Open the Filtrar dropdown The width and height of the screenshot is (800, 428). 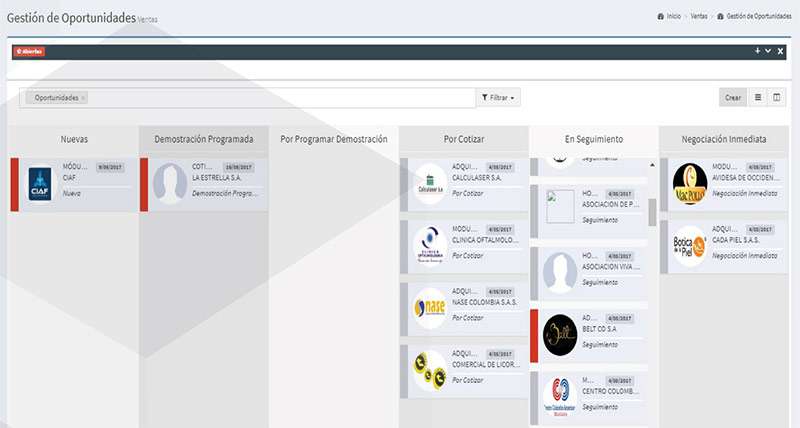[499, 98]
